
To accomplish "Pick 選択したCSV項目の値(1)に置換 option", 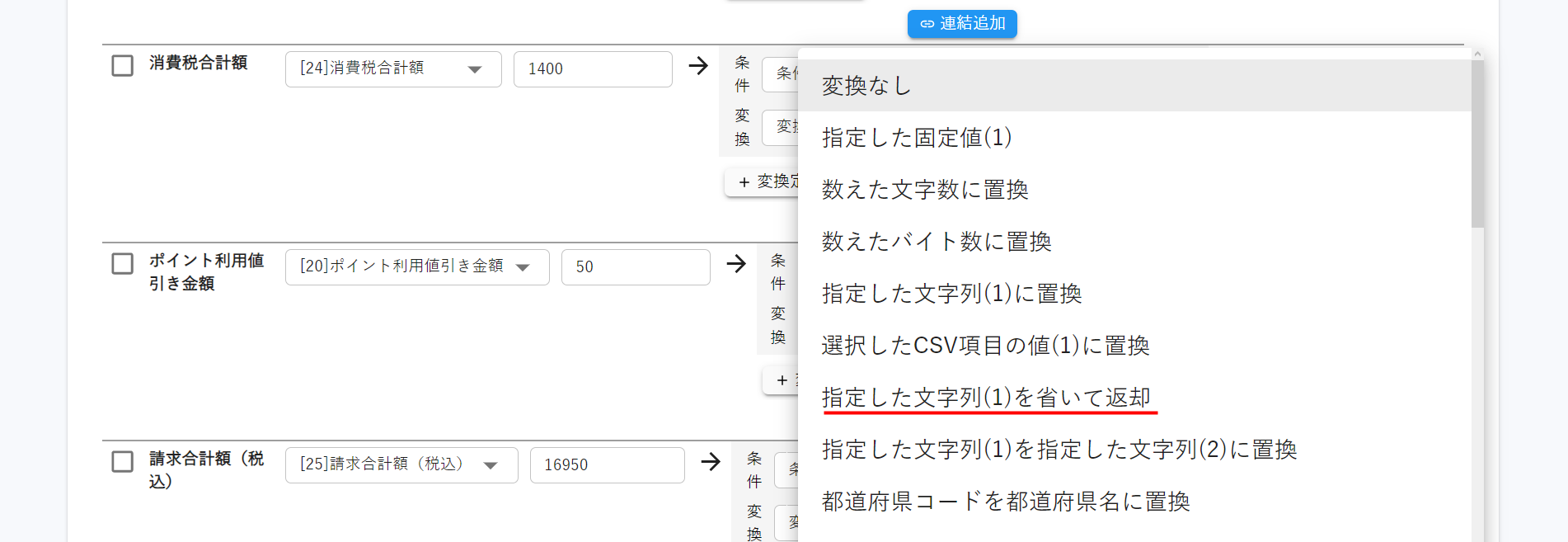I will pos(984,346).
